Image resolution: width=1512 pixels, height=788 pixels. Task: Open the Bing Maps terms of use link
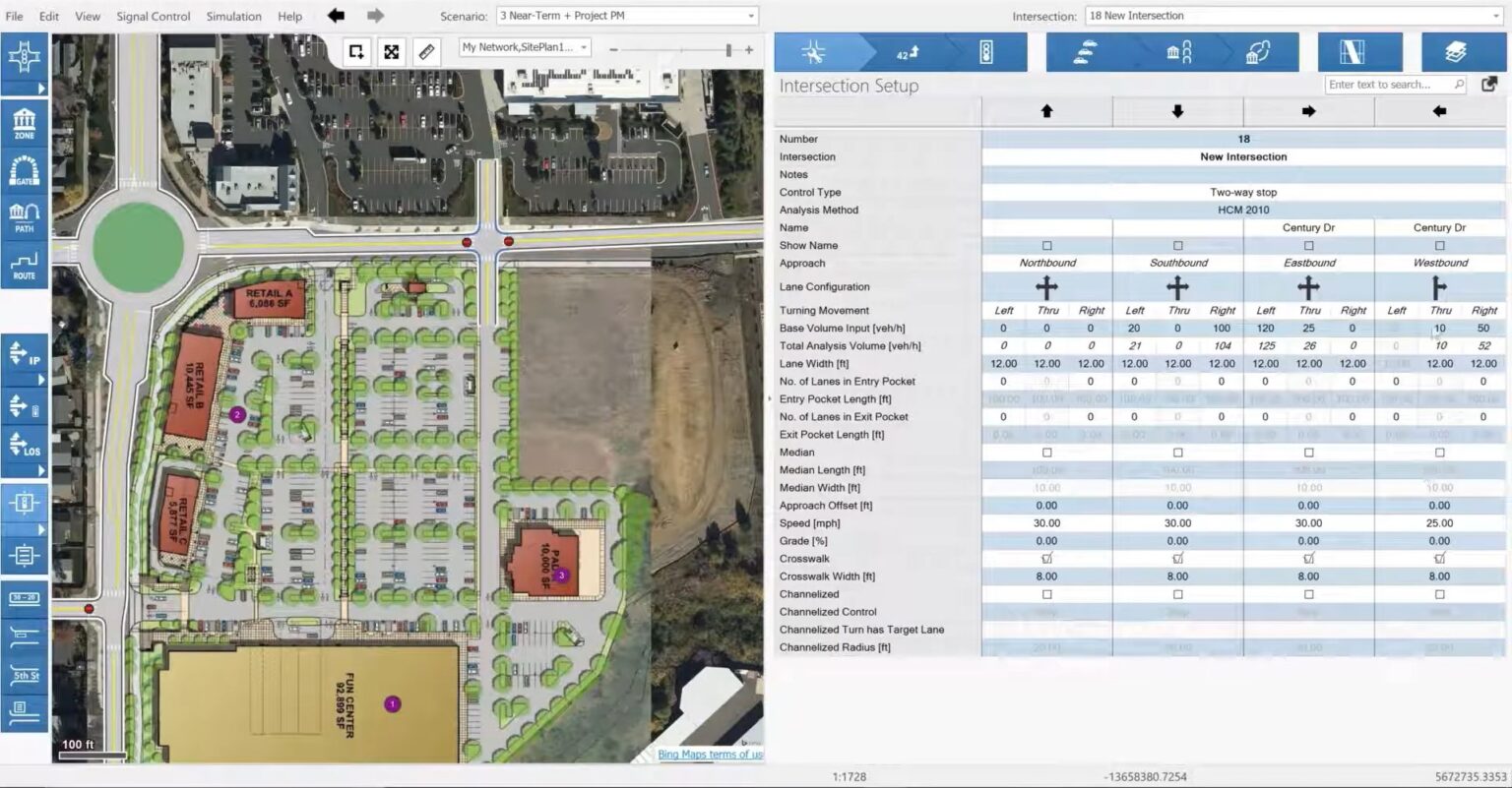711,754
